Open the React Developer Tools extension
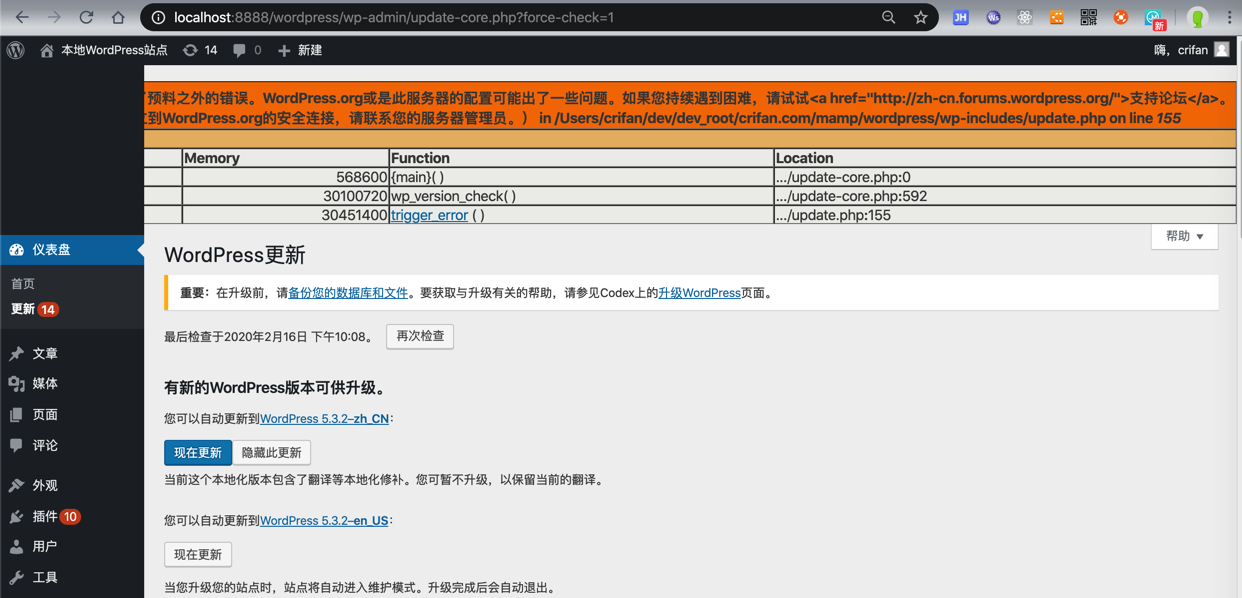The width and height of the screenshot is (1242, 598). pos(1025,17)
